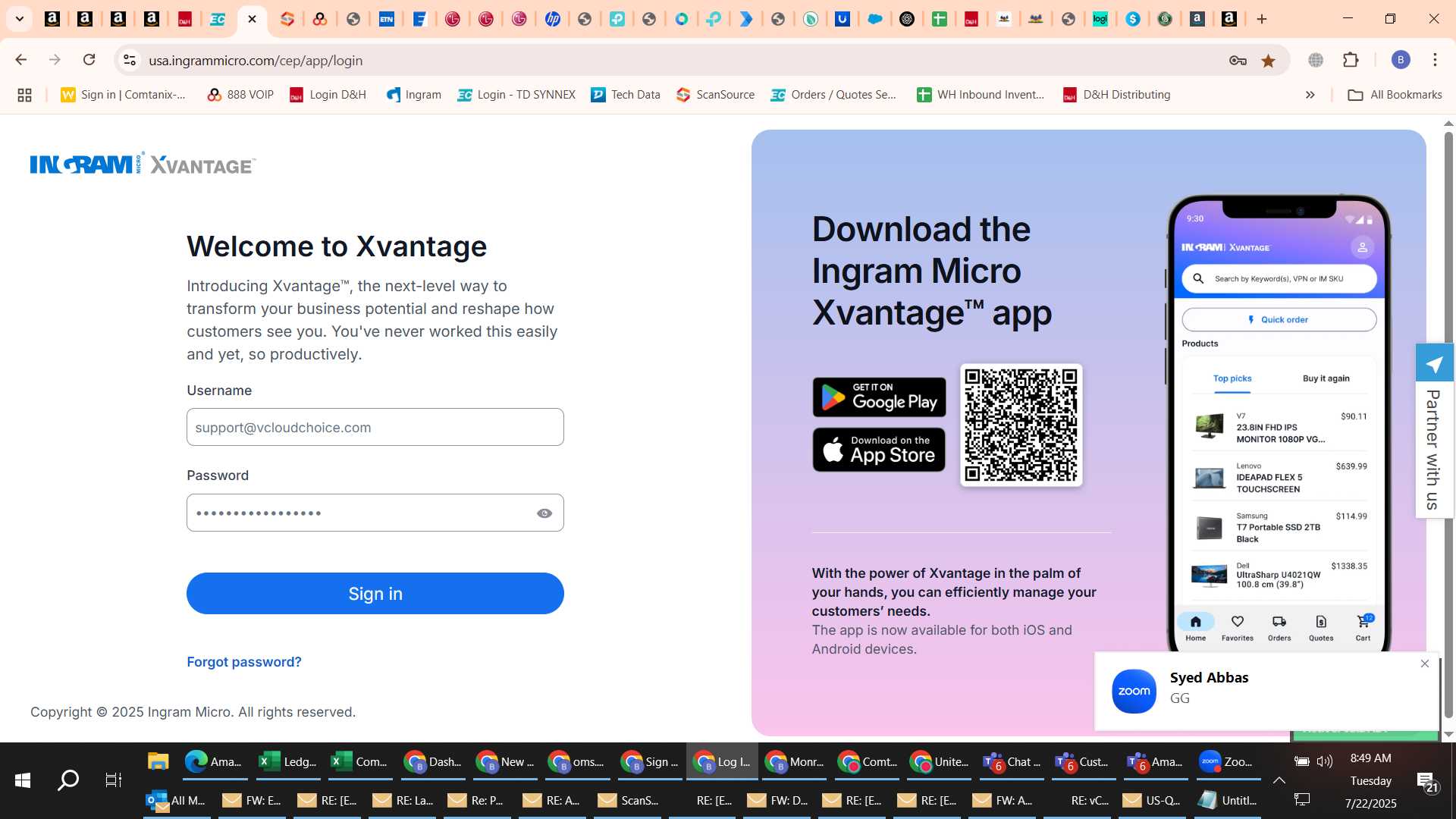Open Windows taskbar search
The width and height of the screenshot is (1456, 819).
click(68, 780)
